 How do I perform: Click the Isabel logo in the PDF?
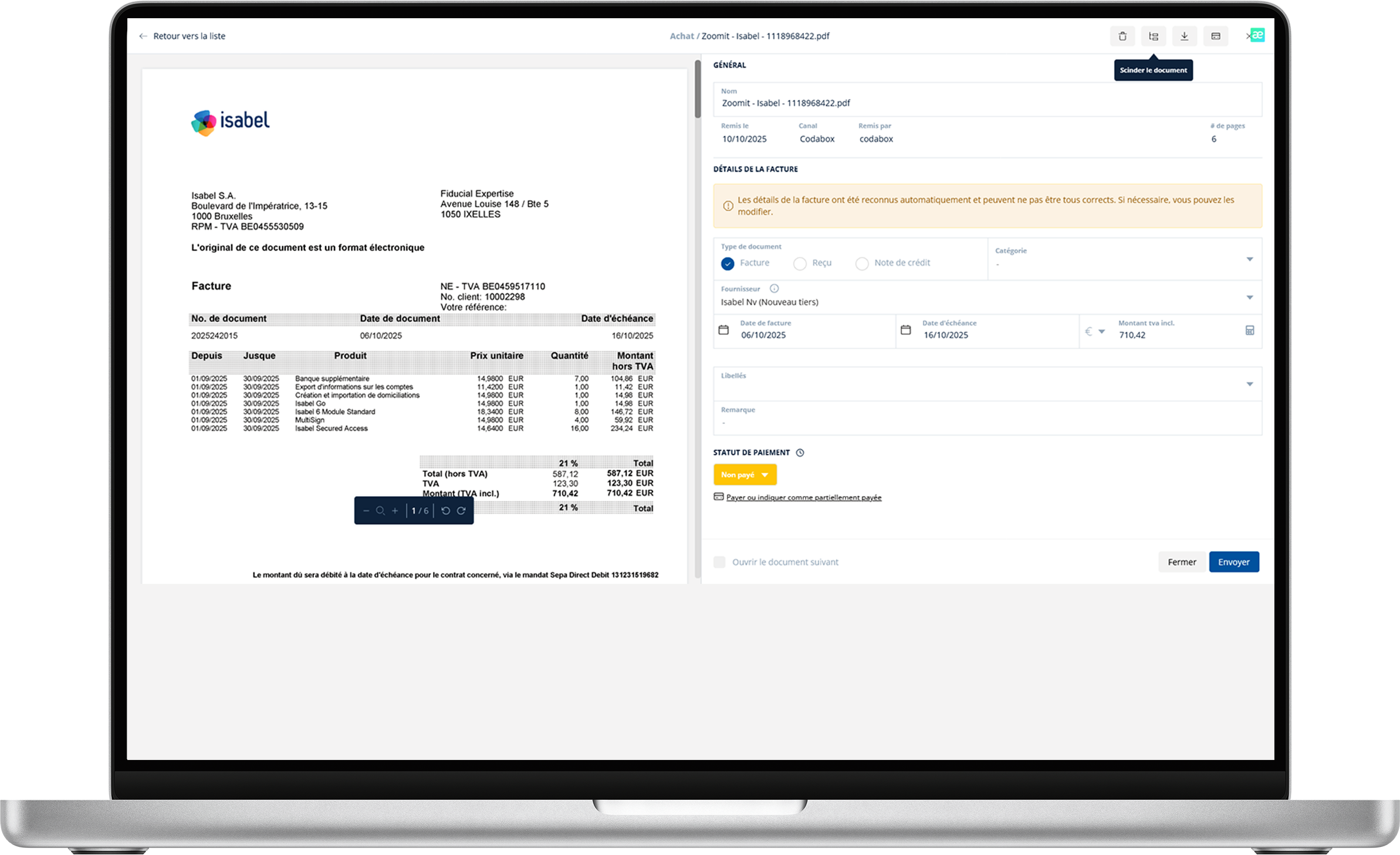[231, 123]
